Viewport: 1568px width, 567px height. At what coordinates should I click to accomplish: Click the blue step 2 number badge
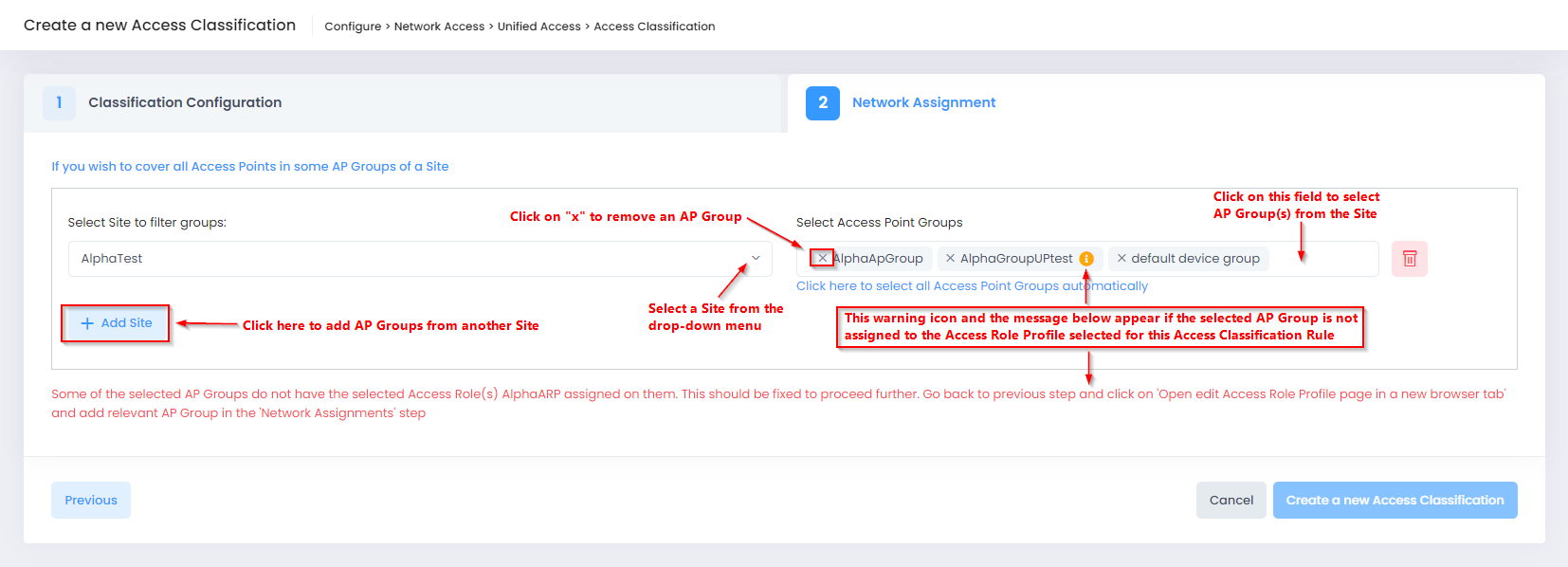click(x=822, y=102)
